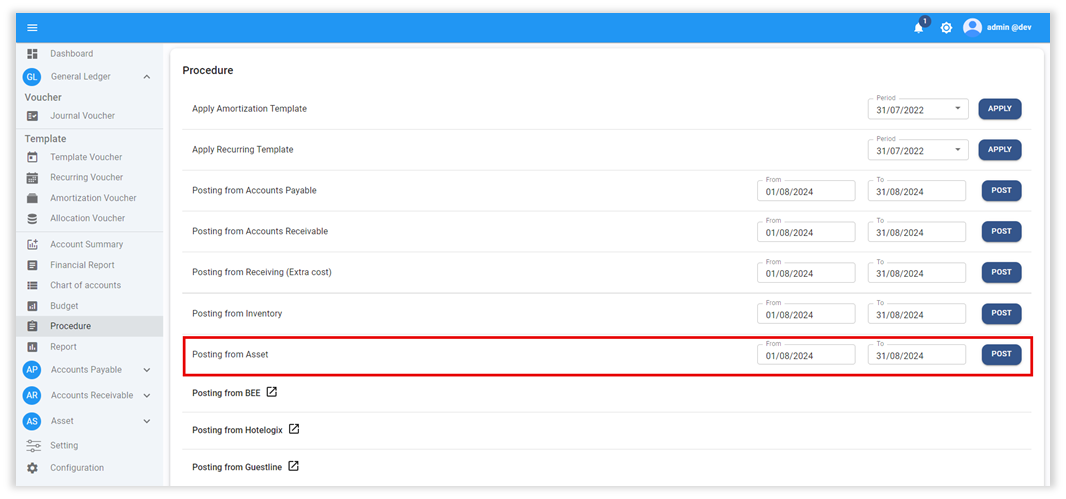Expand the Asset sidebar section

[147, 421]
